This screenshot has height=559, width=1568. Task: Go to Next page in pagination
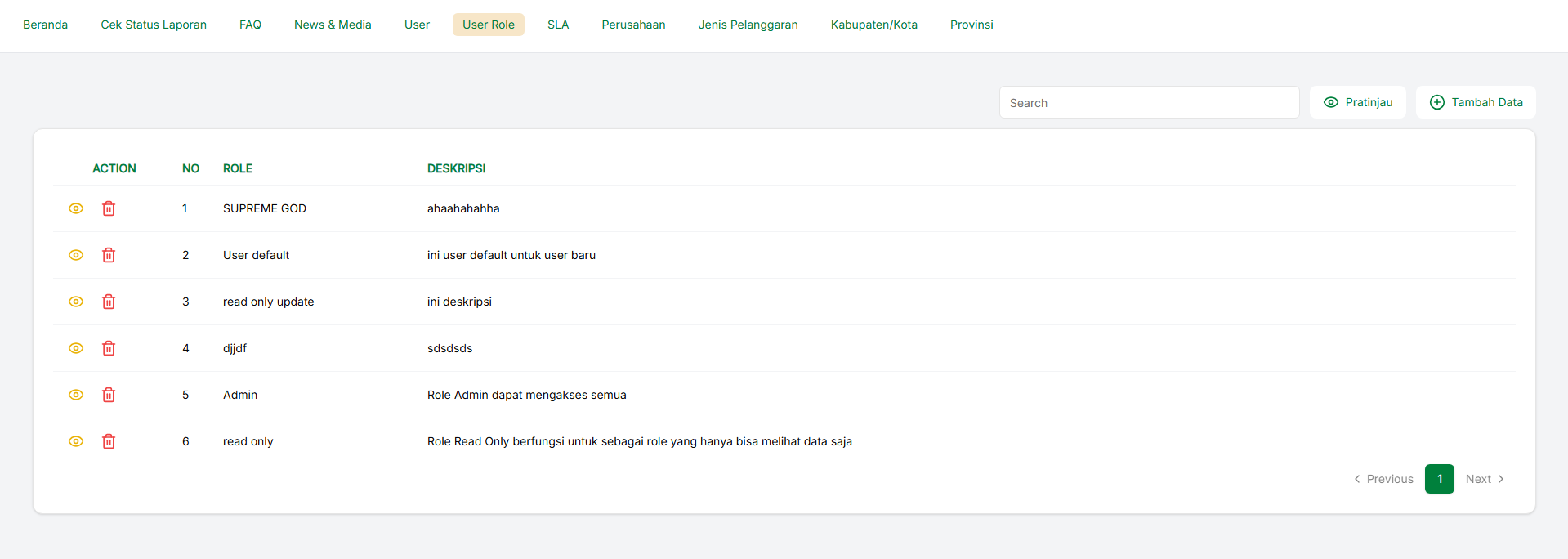(x=1484, y=479)
